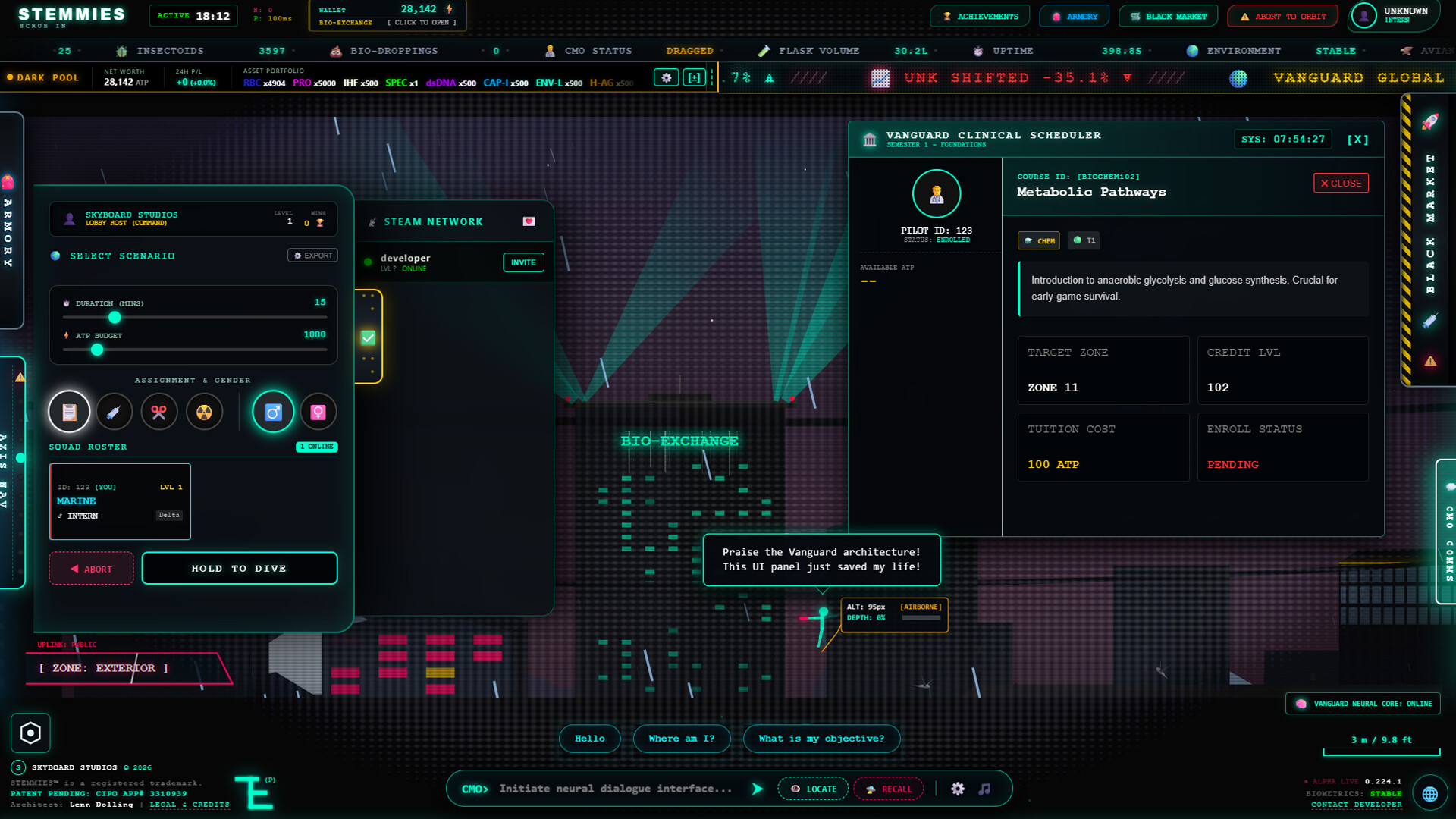
Task: Focus the CMO neural dialogue input
Action: [x=616, y=789]
